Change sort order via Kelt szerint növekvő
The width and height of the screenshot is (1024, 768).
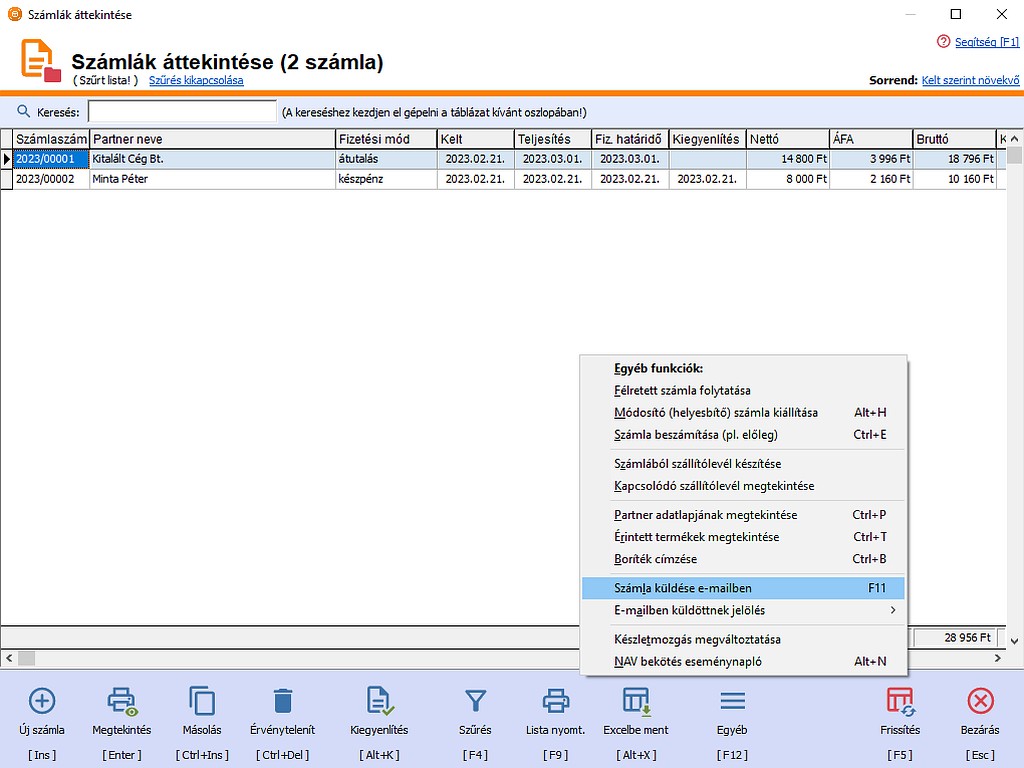tap(970, 80)
